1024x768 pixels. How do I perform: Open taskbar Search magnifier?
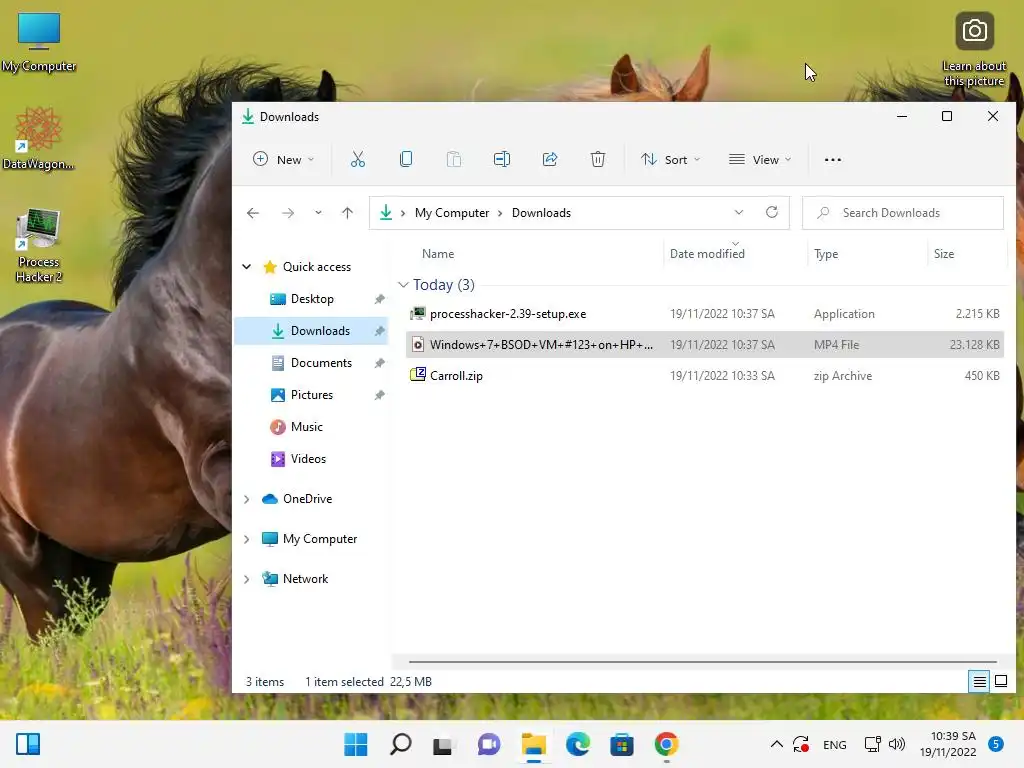(x=400, y=744)
